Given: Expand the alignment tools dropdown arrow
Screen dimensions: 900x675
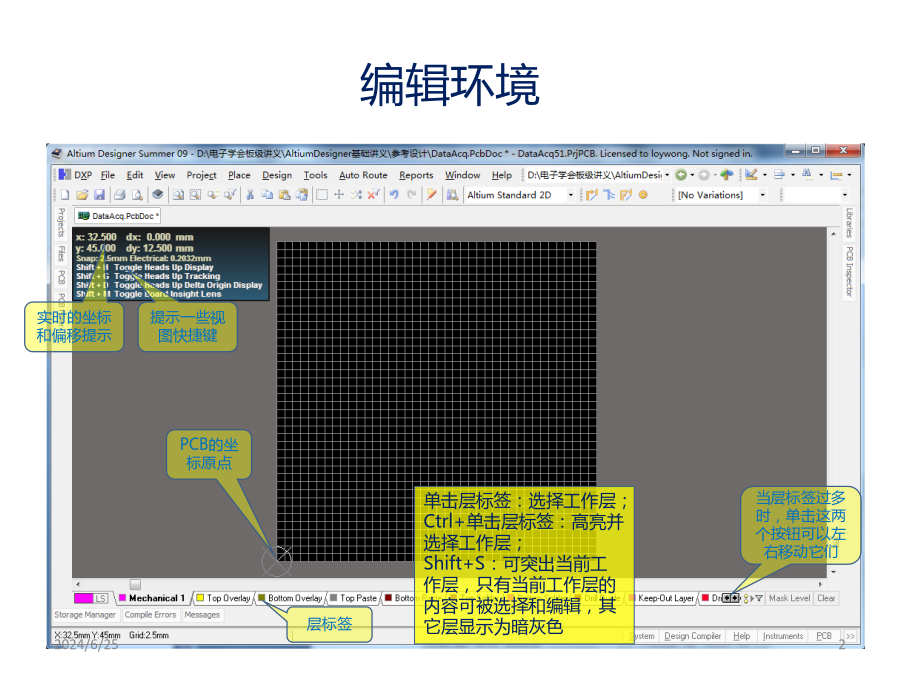Looking at the screenshot, I should coord(793,174).
